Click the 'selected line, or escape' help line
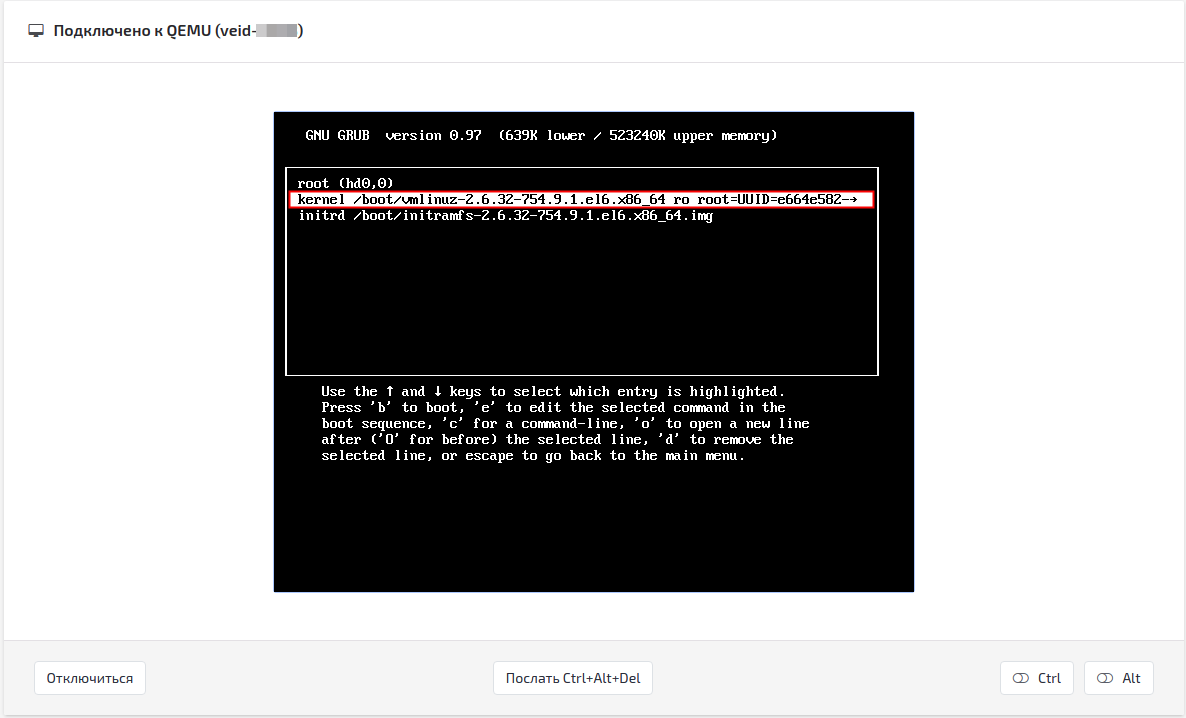This screenshot has height=718, width=1186. (532, 455)
